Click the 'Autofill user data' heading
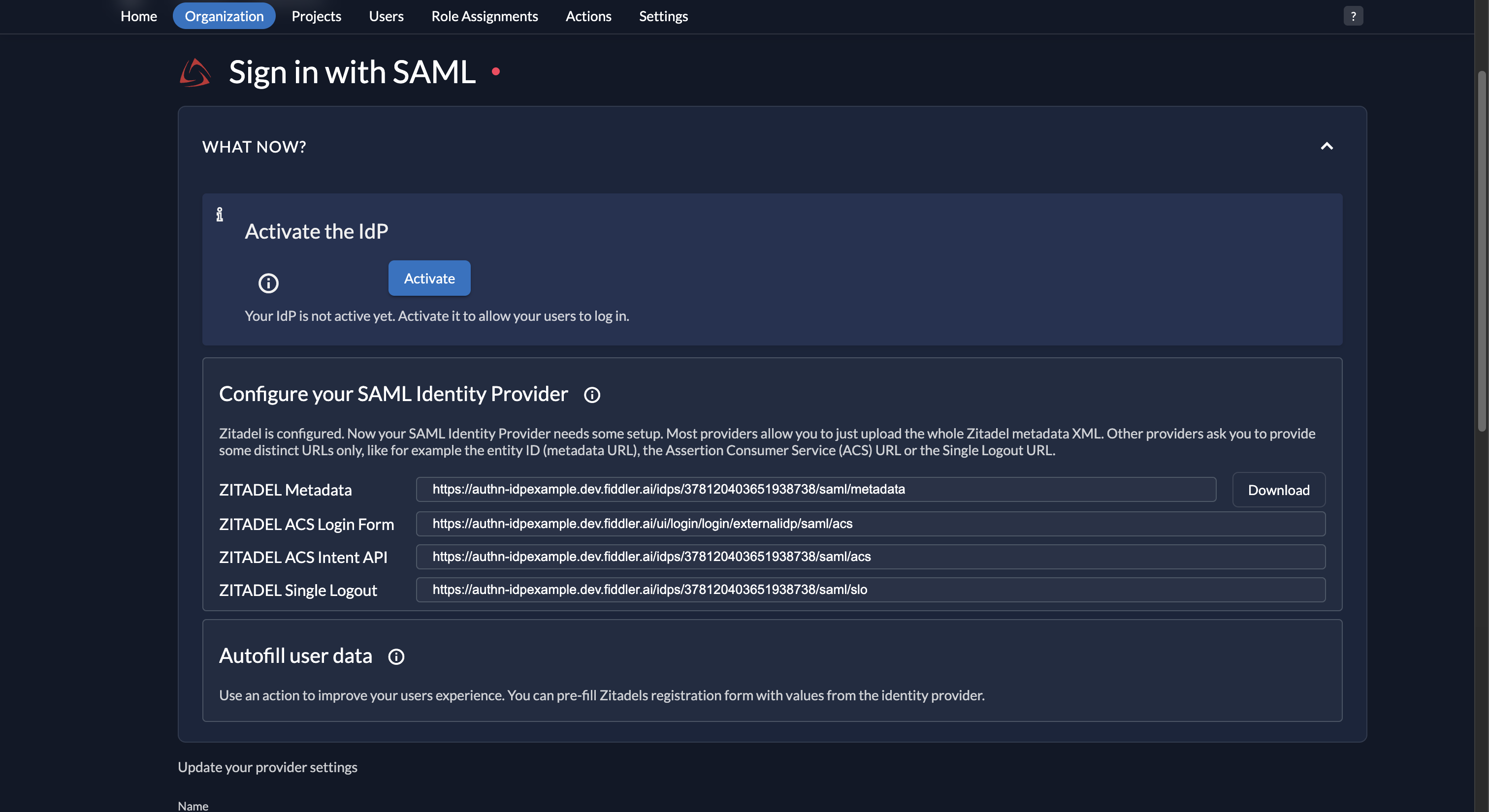1489x812 pixels. pos(295,656)
